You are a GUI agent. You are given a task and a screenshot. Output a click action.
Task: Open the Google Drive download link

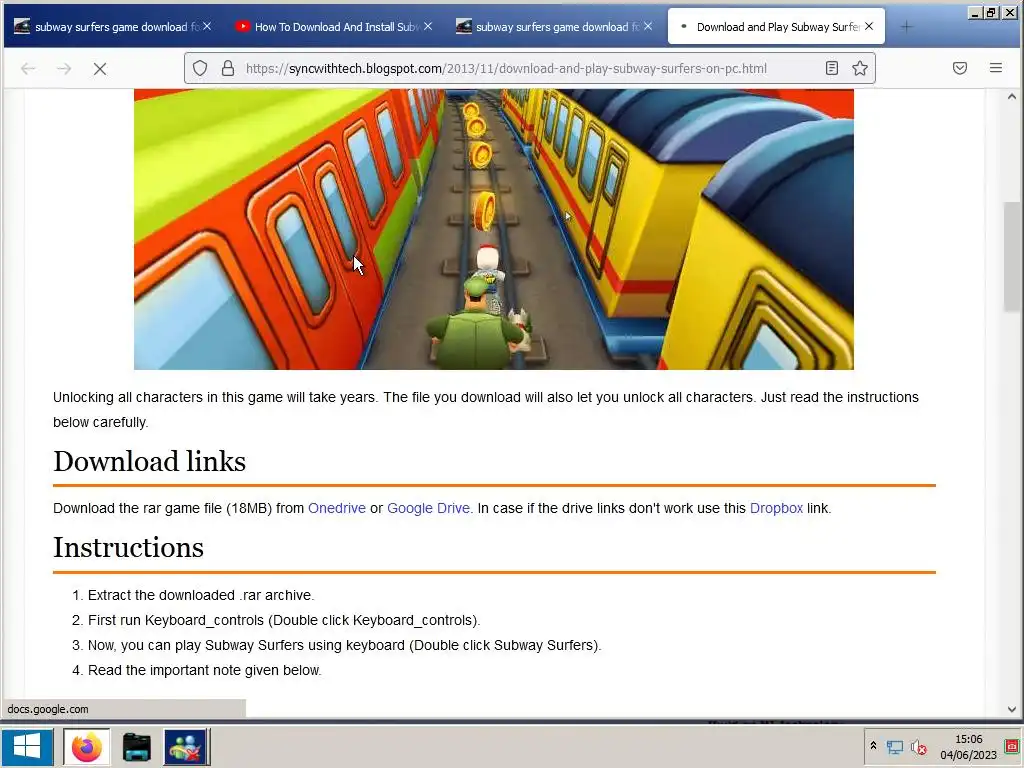[x=428, y=508]
